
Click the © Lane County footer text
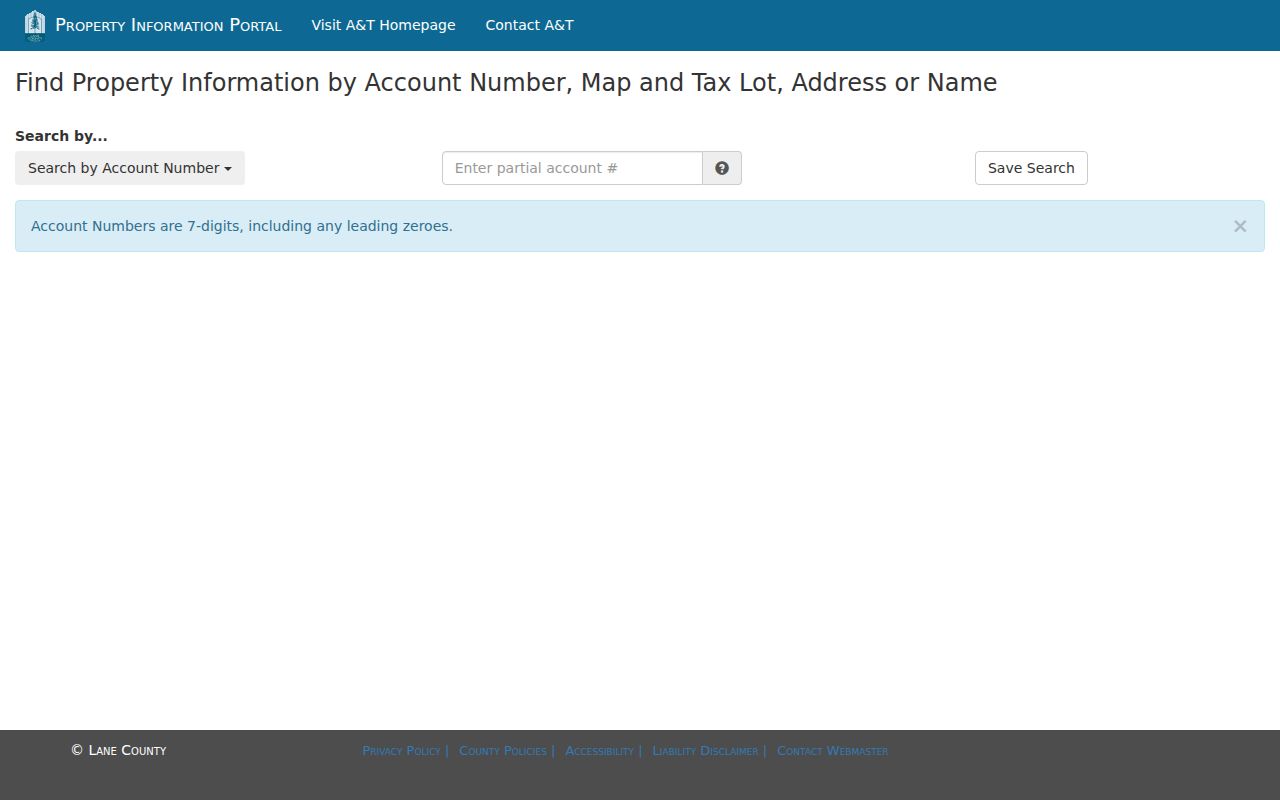tap(119, 750)
